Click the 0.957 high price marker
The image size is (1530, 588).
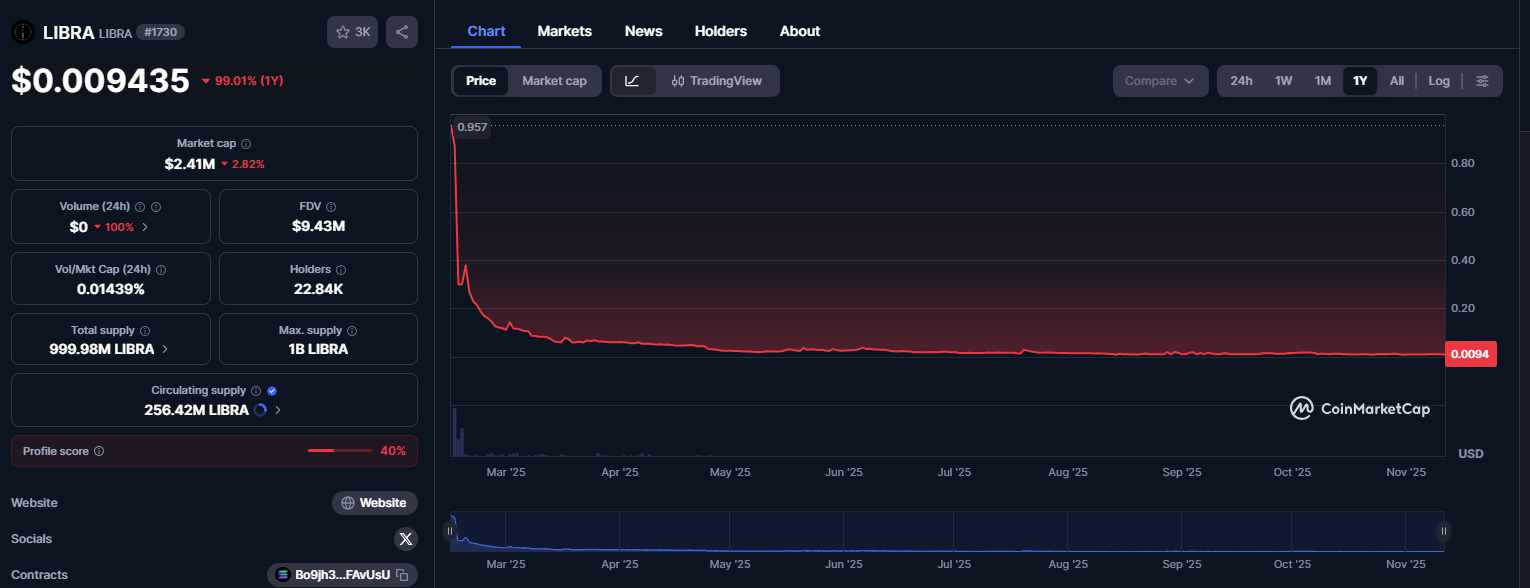point(471,127)
